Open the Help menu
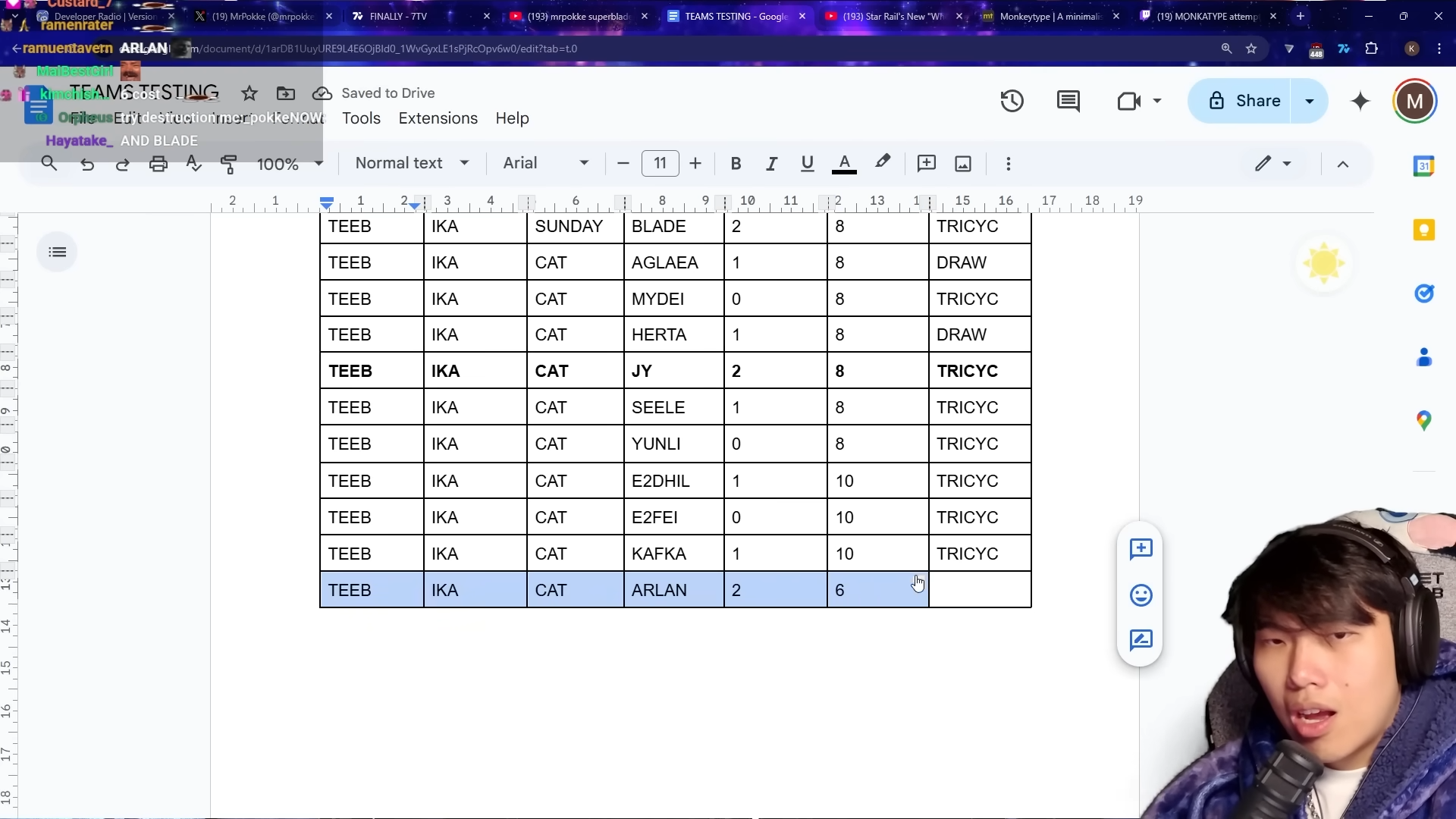This screenshot has width=1456, height=819. [x=512, y=118]
